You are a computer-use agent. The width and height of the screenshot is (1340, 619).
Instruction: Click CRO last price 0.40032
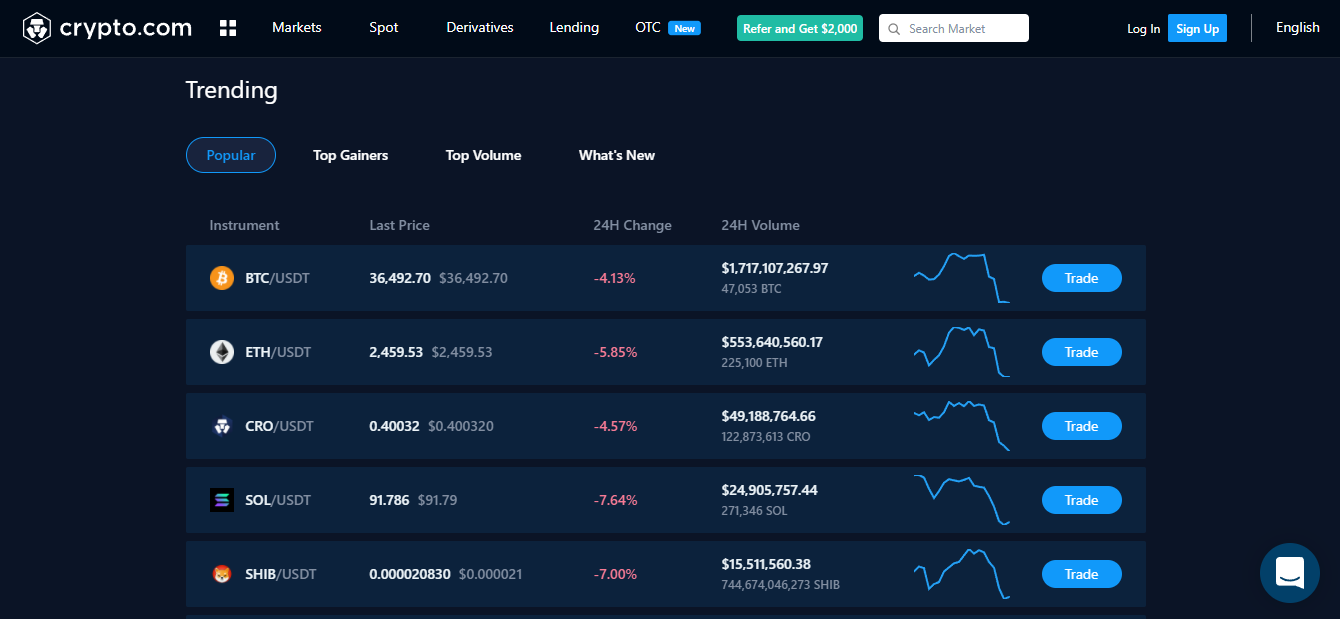coord(394,426)
